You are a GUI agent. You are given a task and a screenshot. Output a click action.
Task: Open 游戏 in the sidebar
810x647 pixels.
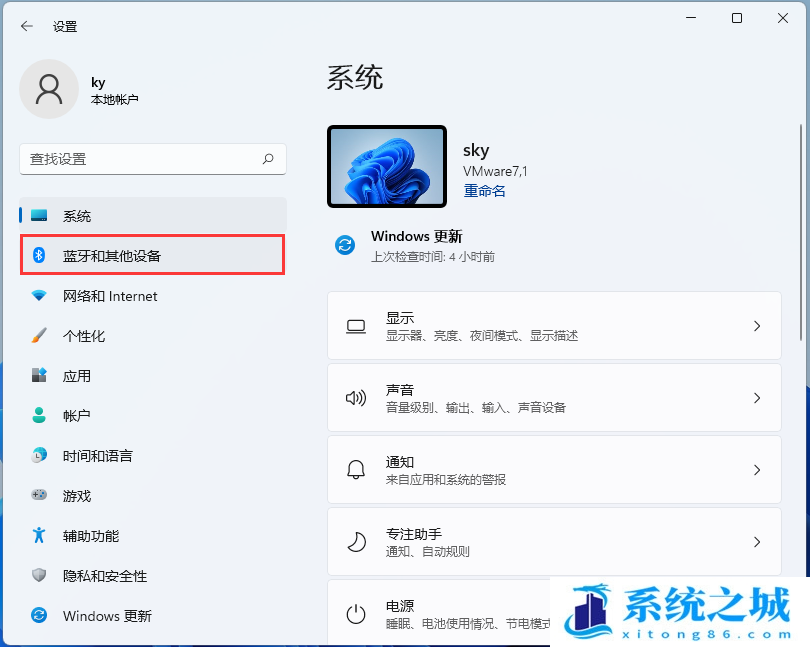(153, 495)
